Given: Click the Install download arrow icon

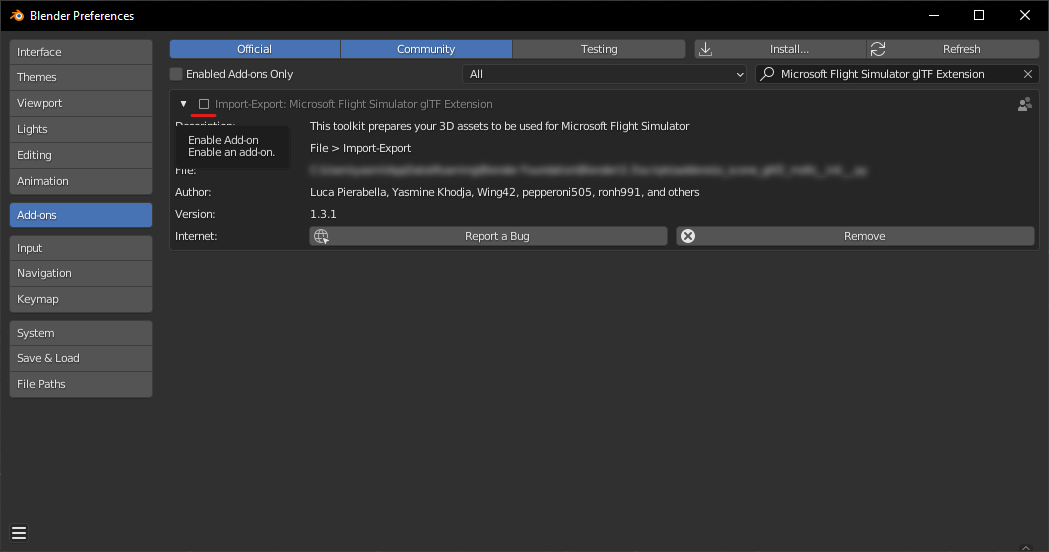Looking at the screenshot, I should coord(706,49).
